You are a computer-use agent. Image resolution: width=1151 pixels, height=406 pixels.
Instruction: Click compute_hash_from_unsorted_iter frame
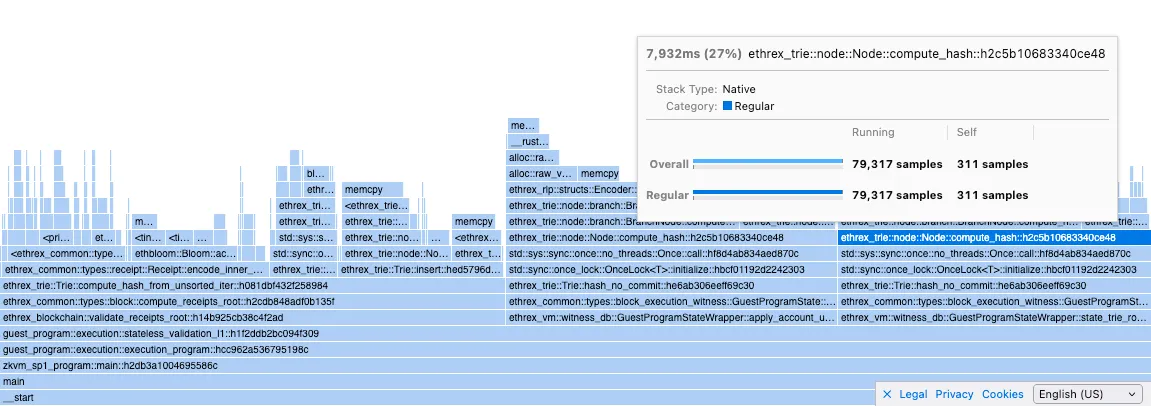point(250,286)
